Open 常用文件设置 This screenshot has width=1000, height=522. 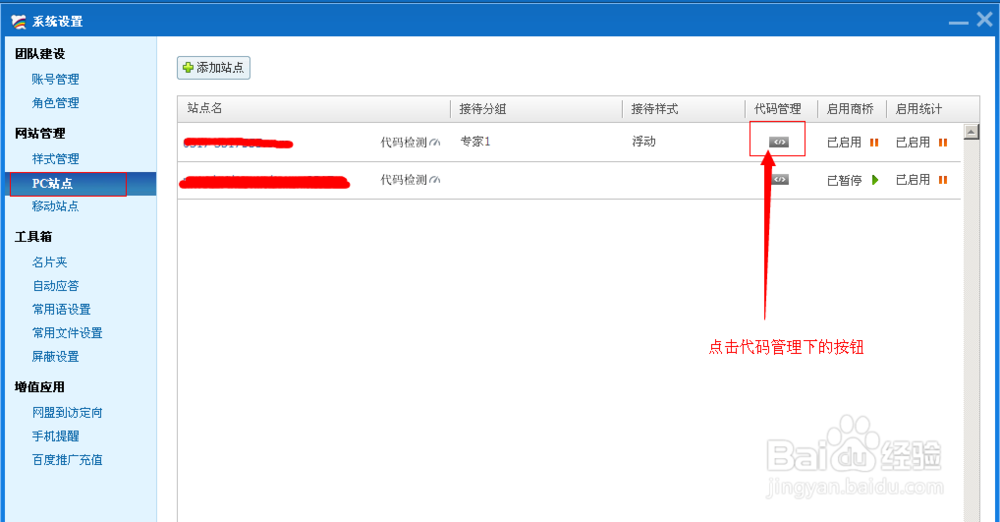click(x=67, y=333)
